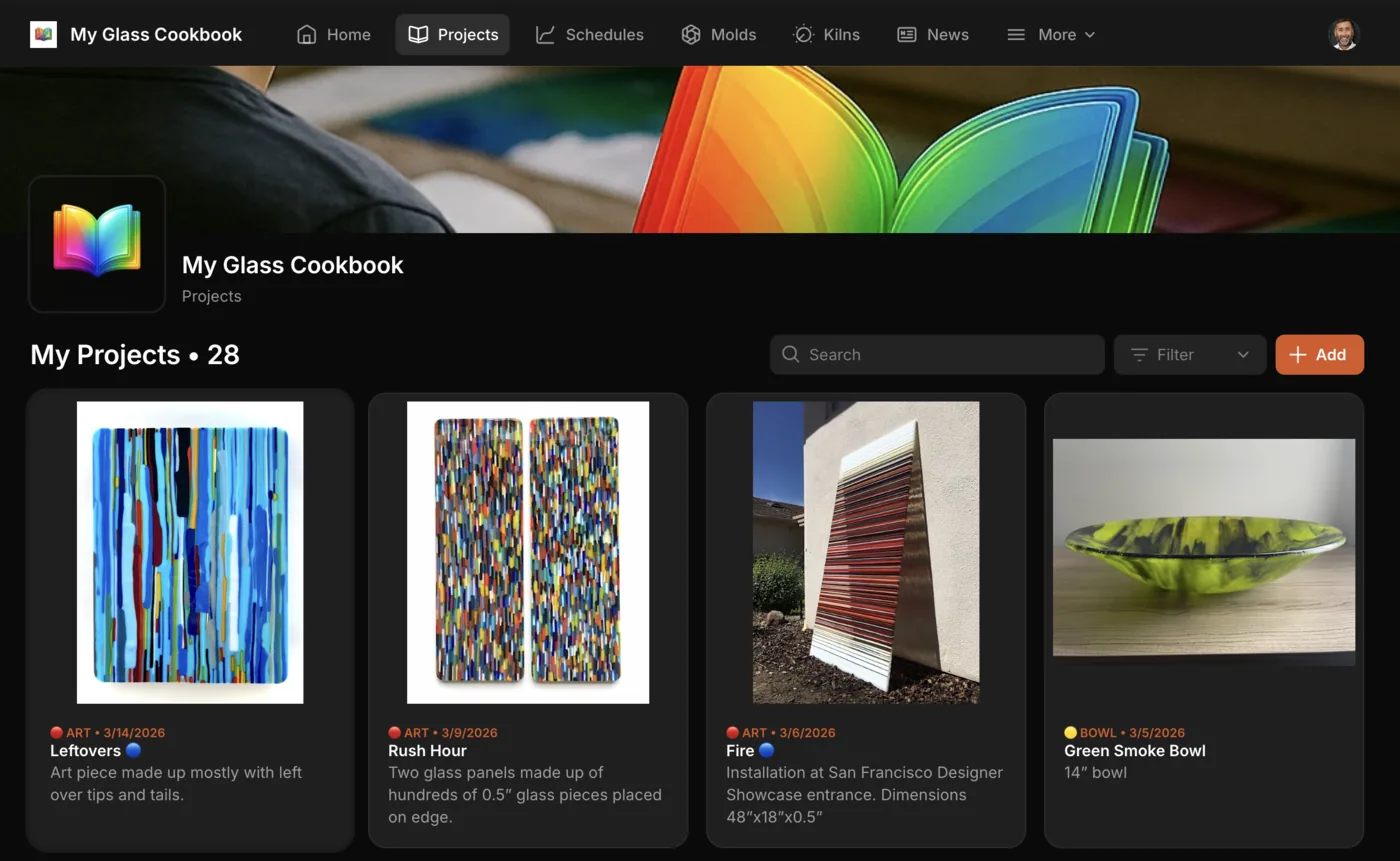The height and width of the screenshot is (861, 1400).
Task: Click the plus icon on the Add button
Action: point(1298,354)
